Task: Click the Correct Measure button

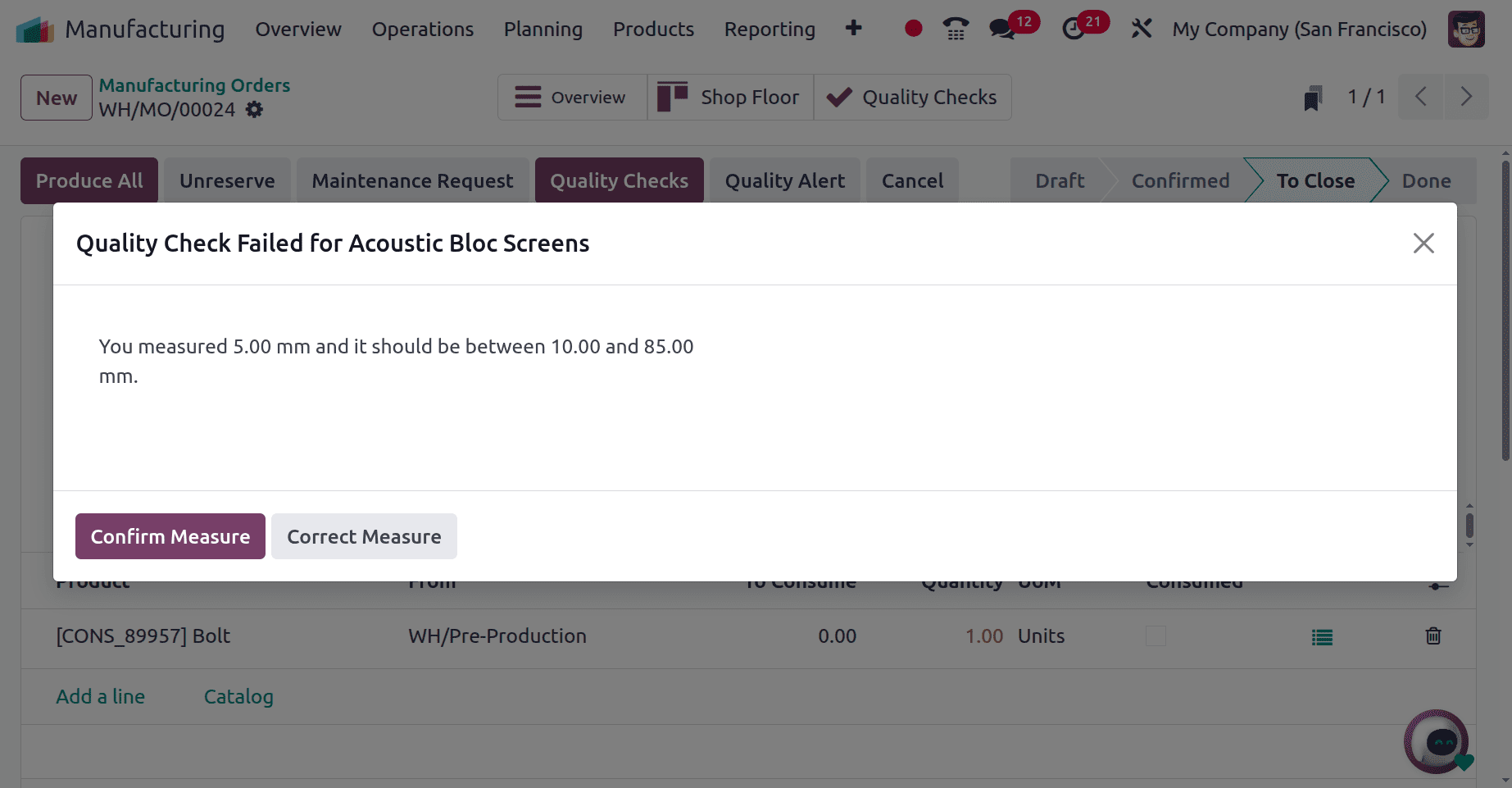Action: click(x=364, y=536)
